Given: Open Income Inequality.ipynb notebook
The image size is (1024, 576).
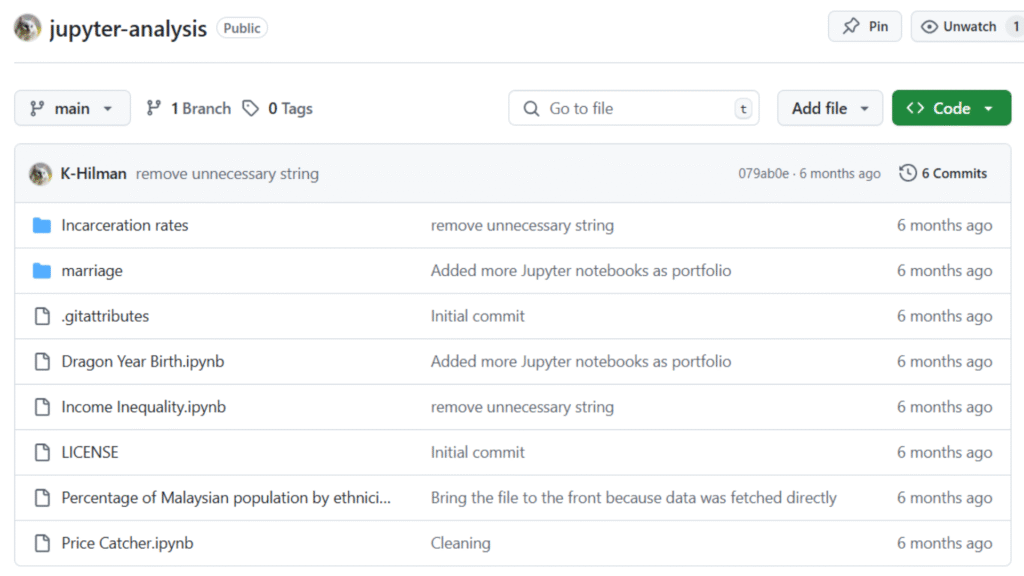Looking at the screenshot, I should point(144,407).
